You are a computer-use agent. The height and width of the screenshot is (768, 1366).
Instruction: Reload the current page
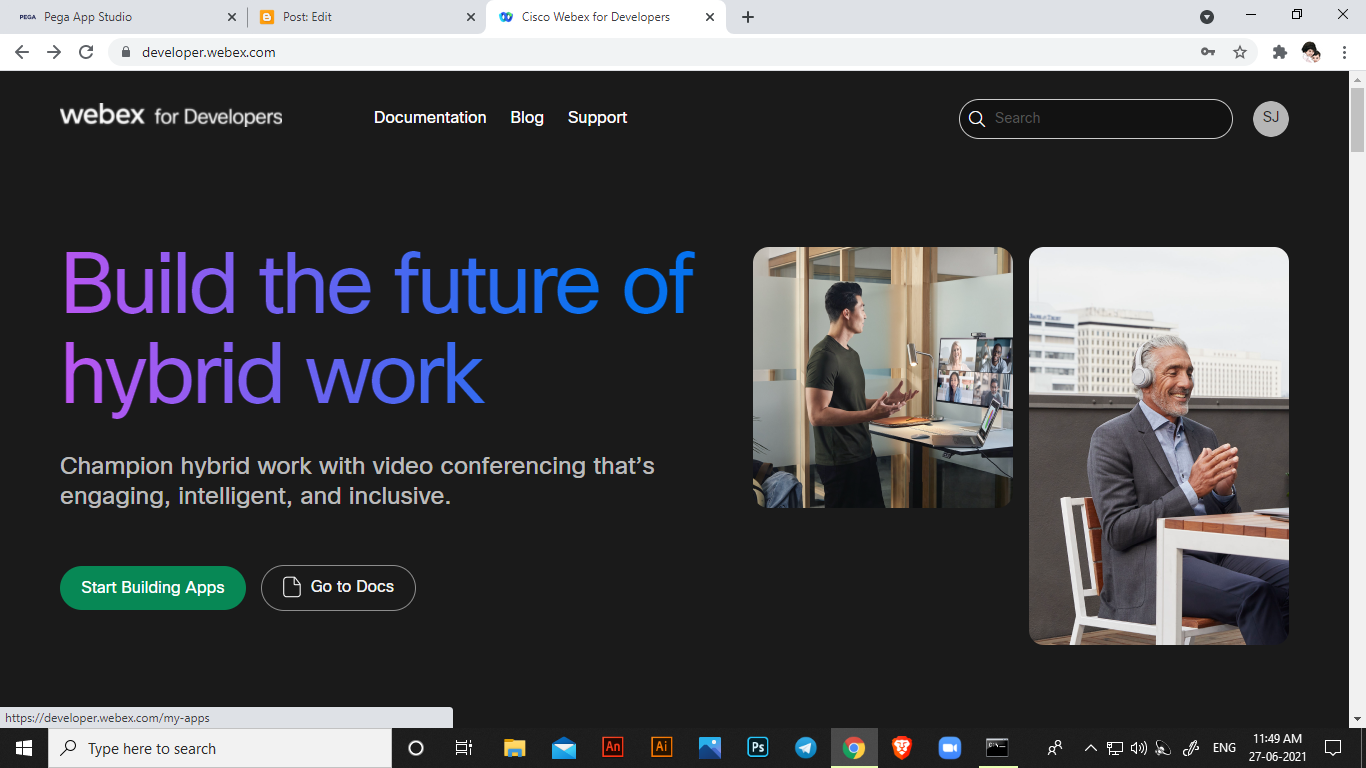pos(86,52)
